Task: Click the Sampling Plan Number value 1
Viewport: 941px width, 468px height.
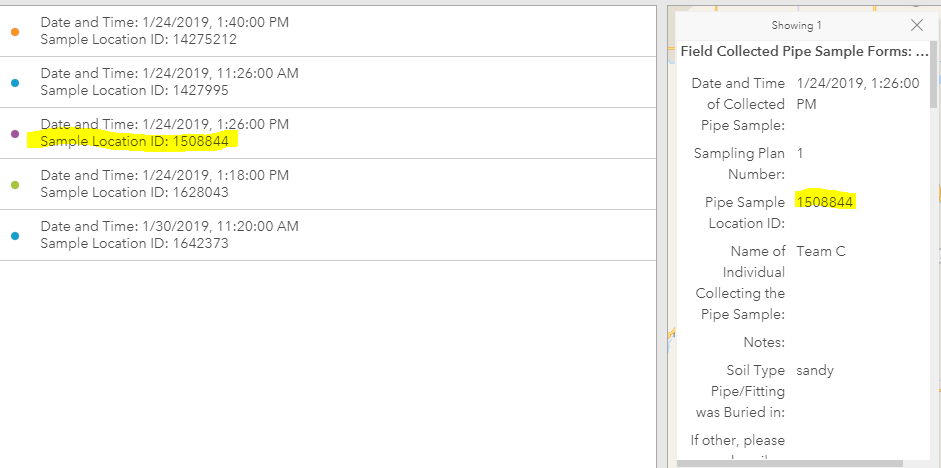Action: pyautogui.click(x=800, y=153)
